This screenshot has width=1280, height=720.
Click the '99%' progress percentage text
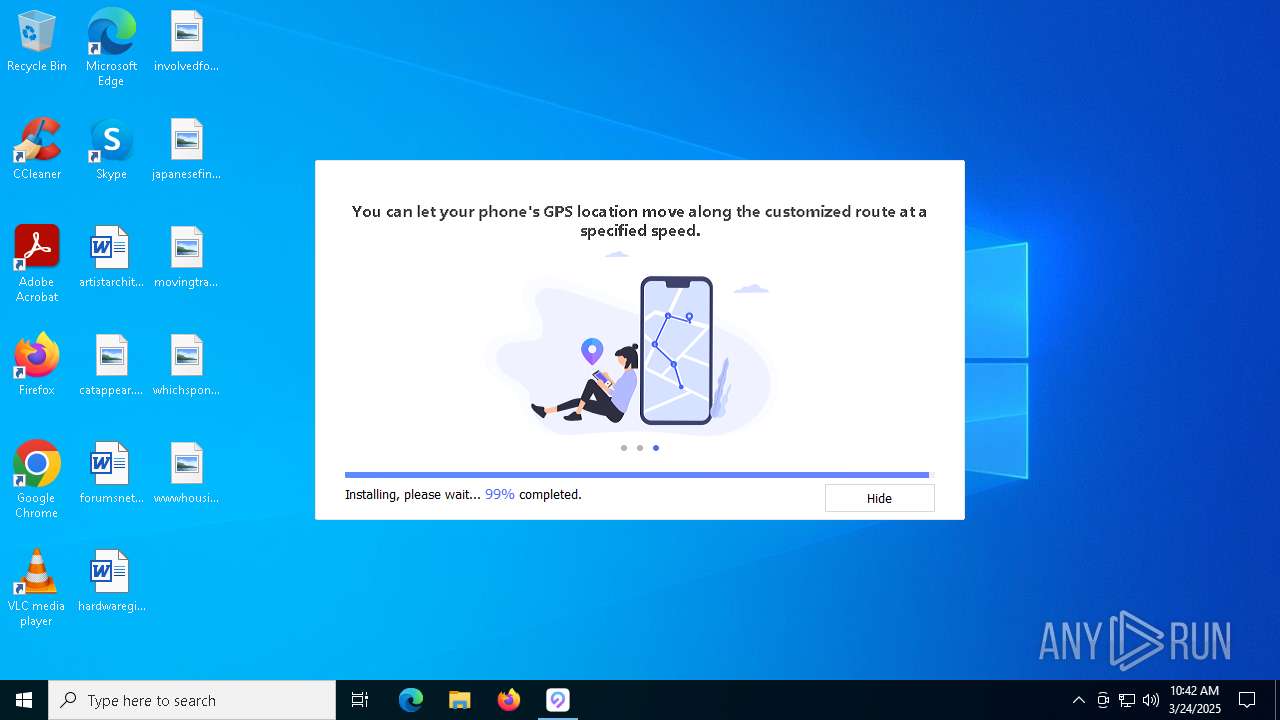tap(500, 494)
